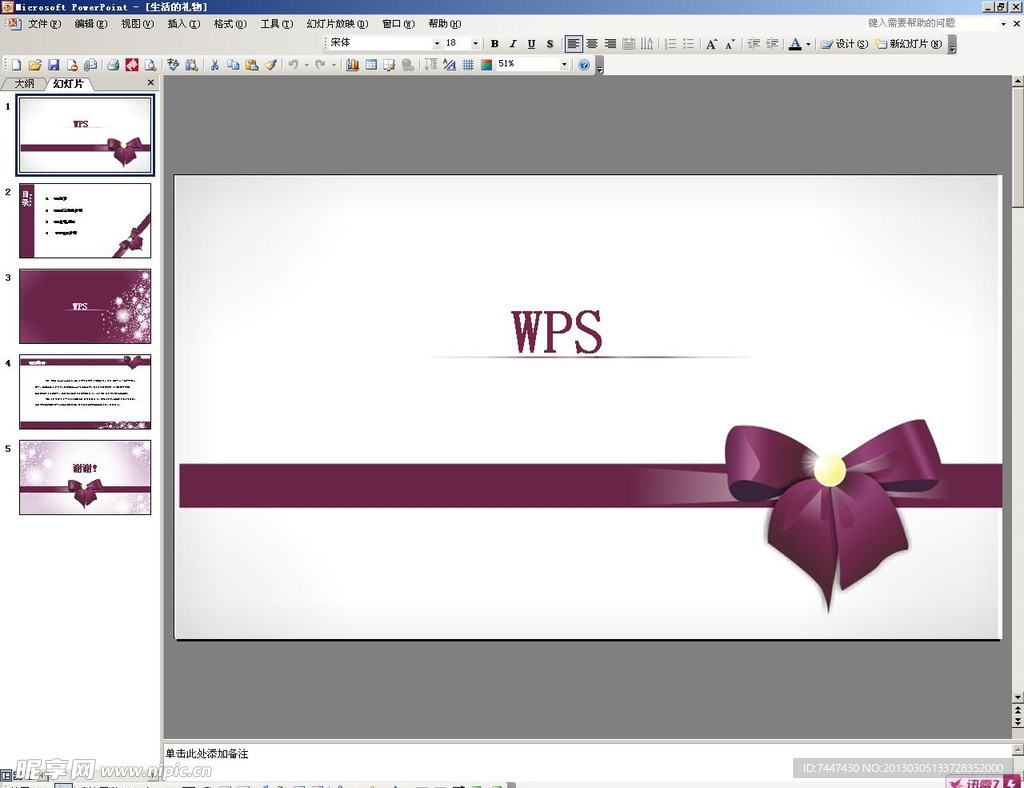Open the 51% zoom dropdown
The image size is (1024, 788).
564,64
